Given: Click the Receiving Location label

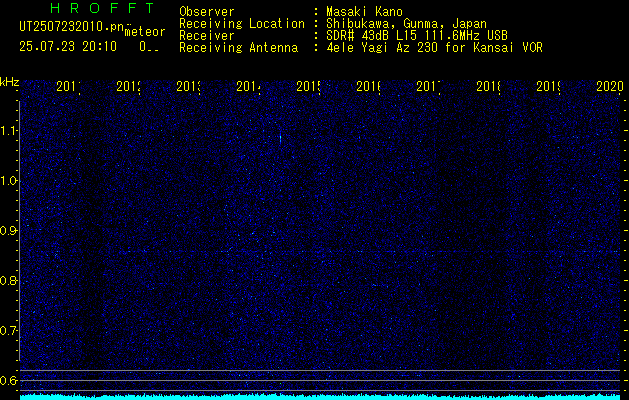Looking at the screenshot, I should click(x=242, y=24).
